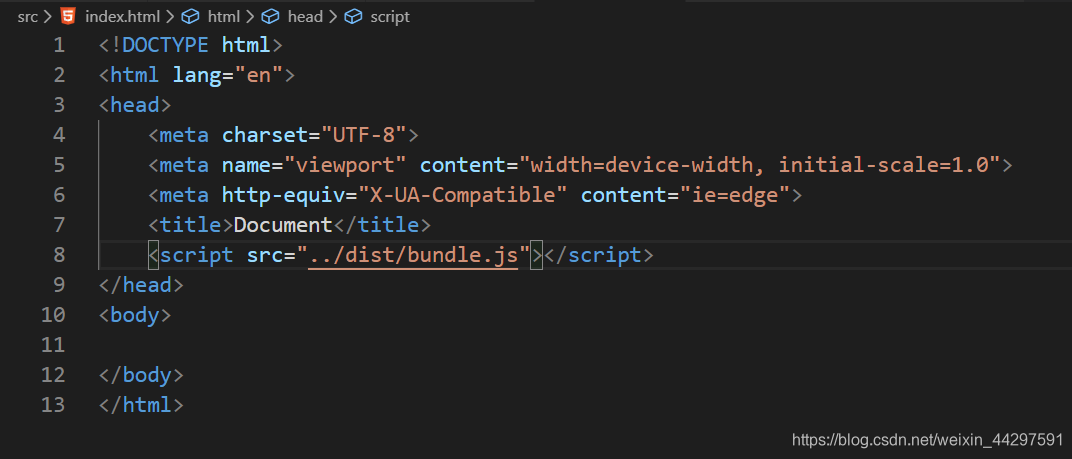Click the http-equiv attribute on line 6
Viewport: 1072px width, 459px height.
284,196
